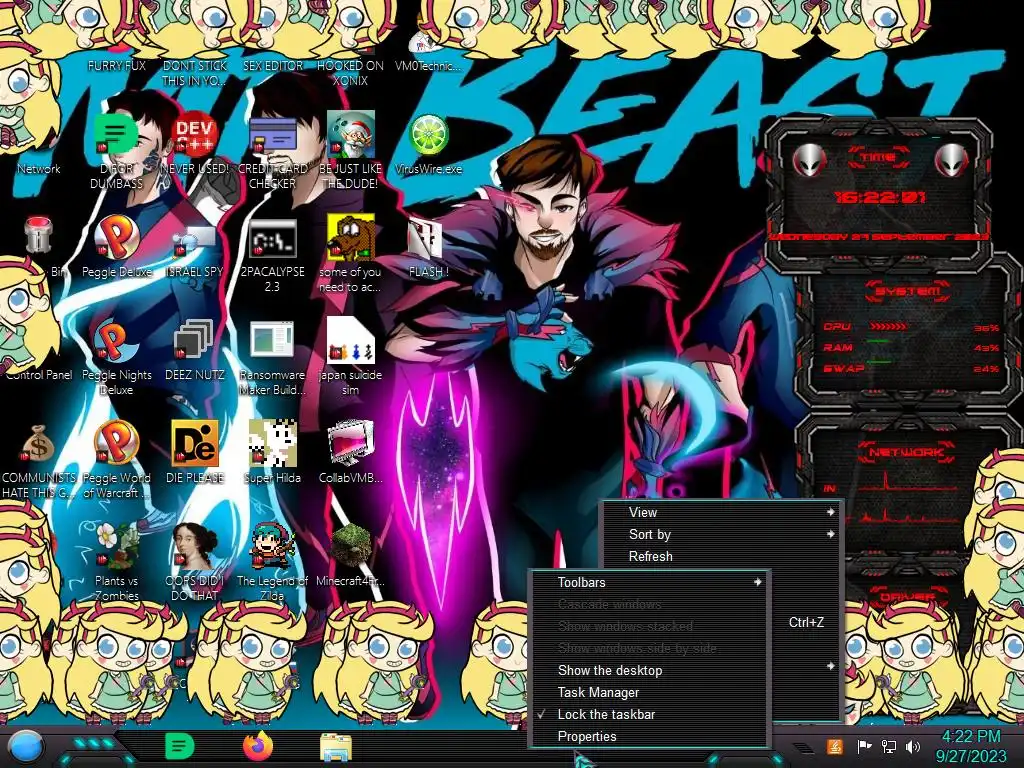The height and width of the screenshot is (768, 1024).
Task: Select the Control Panel desktop label
Action: pyautogui.click(x=39, y=375)
